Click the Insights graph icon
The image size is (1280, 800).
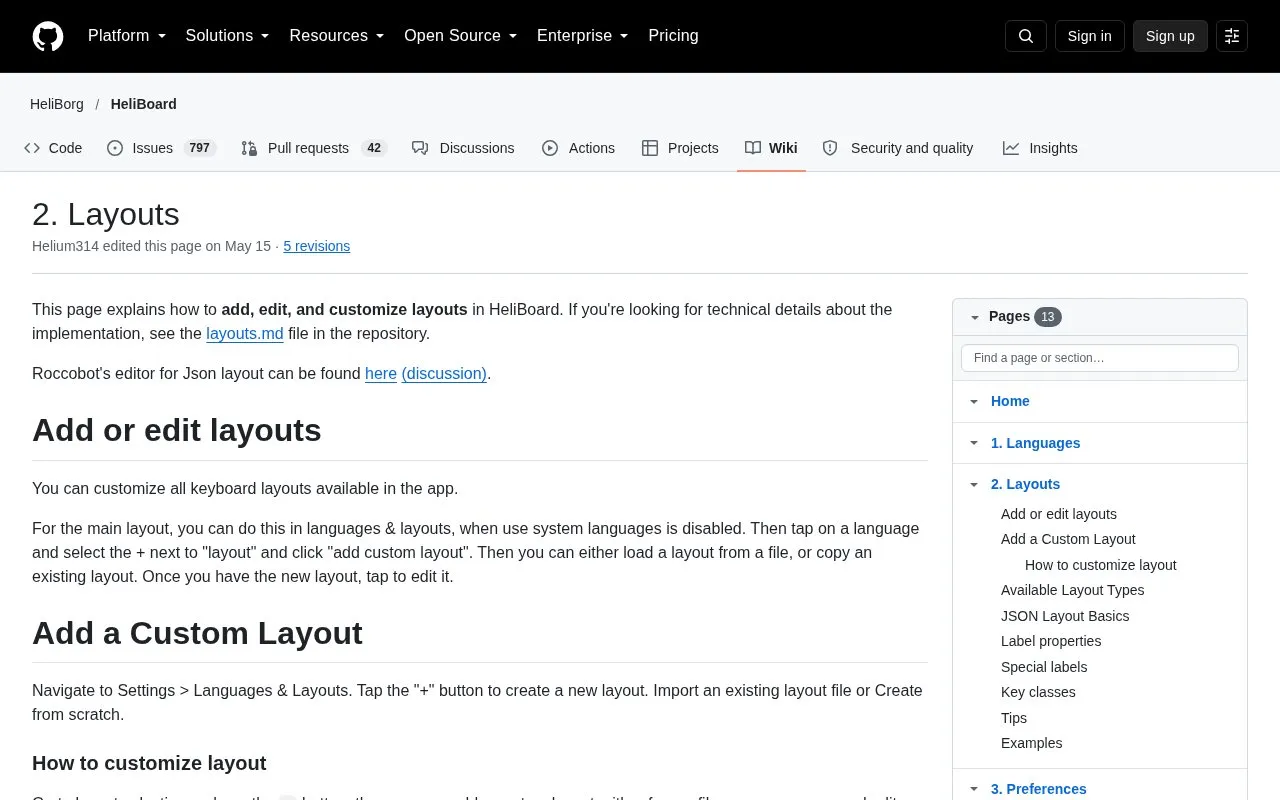(x=1011, y=148)
